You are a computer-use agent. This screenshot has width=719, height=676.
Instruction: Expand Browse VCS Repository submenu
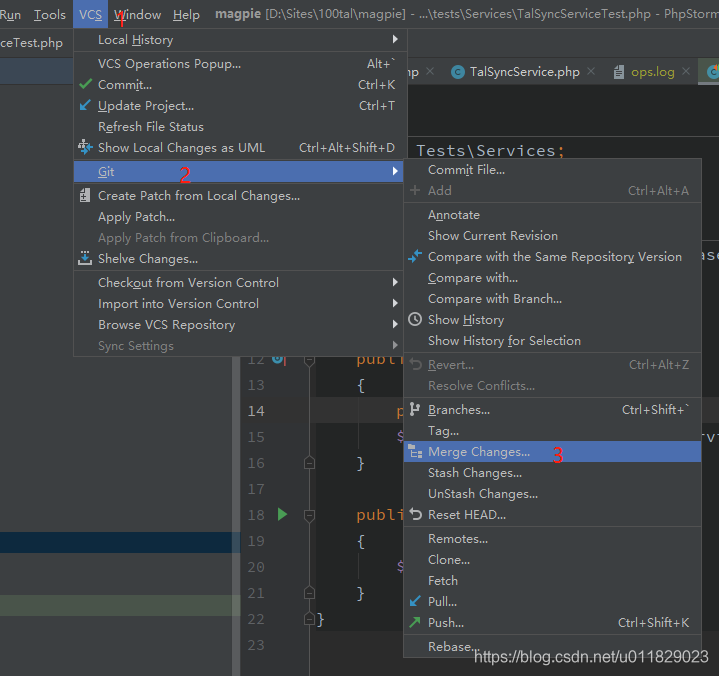point(395,324)
